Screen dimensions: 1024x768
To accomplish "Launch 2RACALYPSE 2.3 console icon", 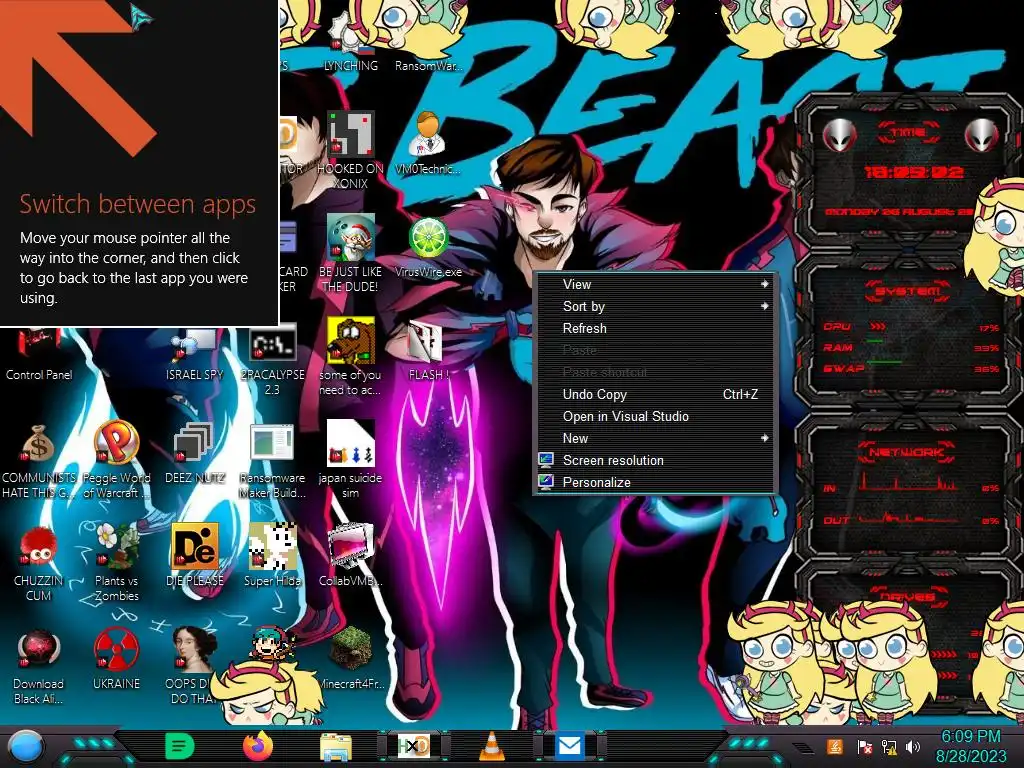I will coord(272,361).
